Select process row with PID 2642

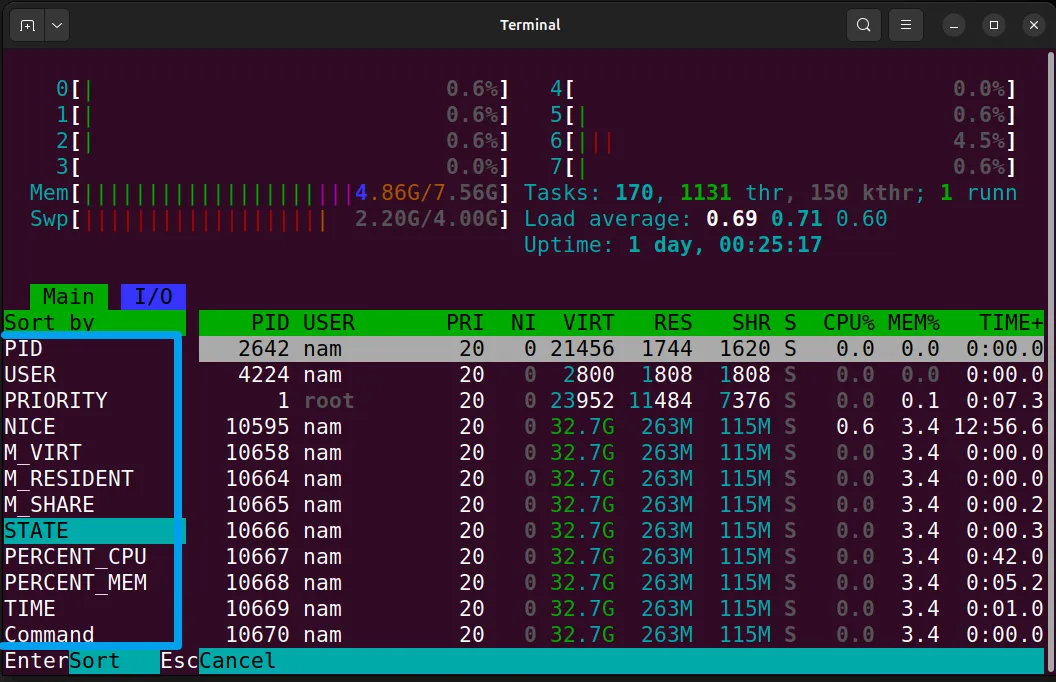621,349
